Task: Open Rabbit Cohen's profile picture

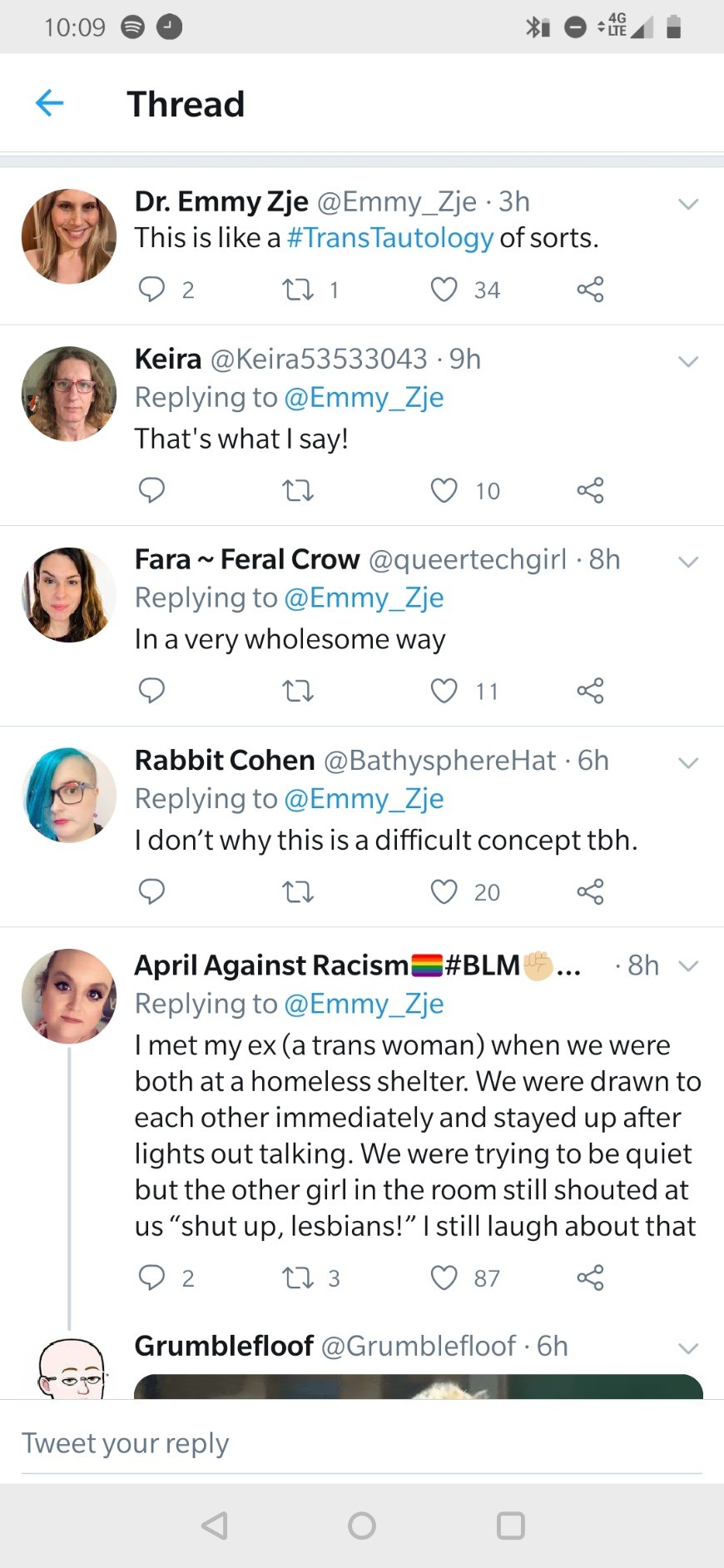Action: click(69, 795)
